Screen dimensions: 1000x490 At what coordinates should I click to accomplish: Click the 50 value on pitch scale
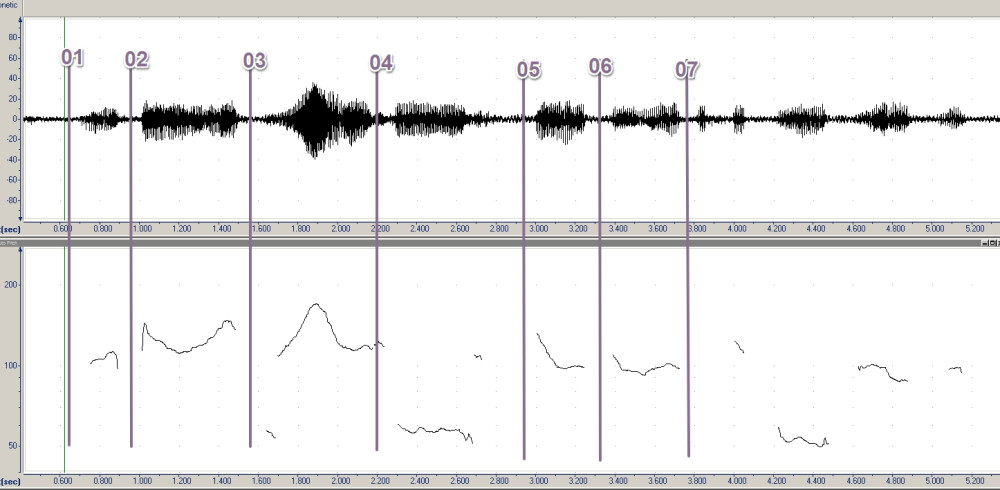pos(14,446)
